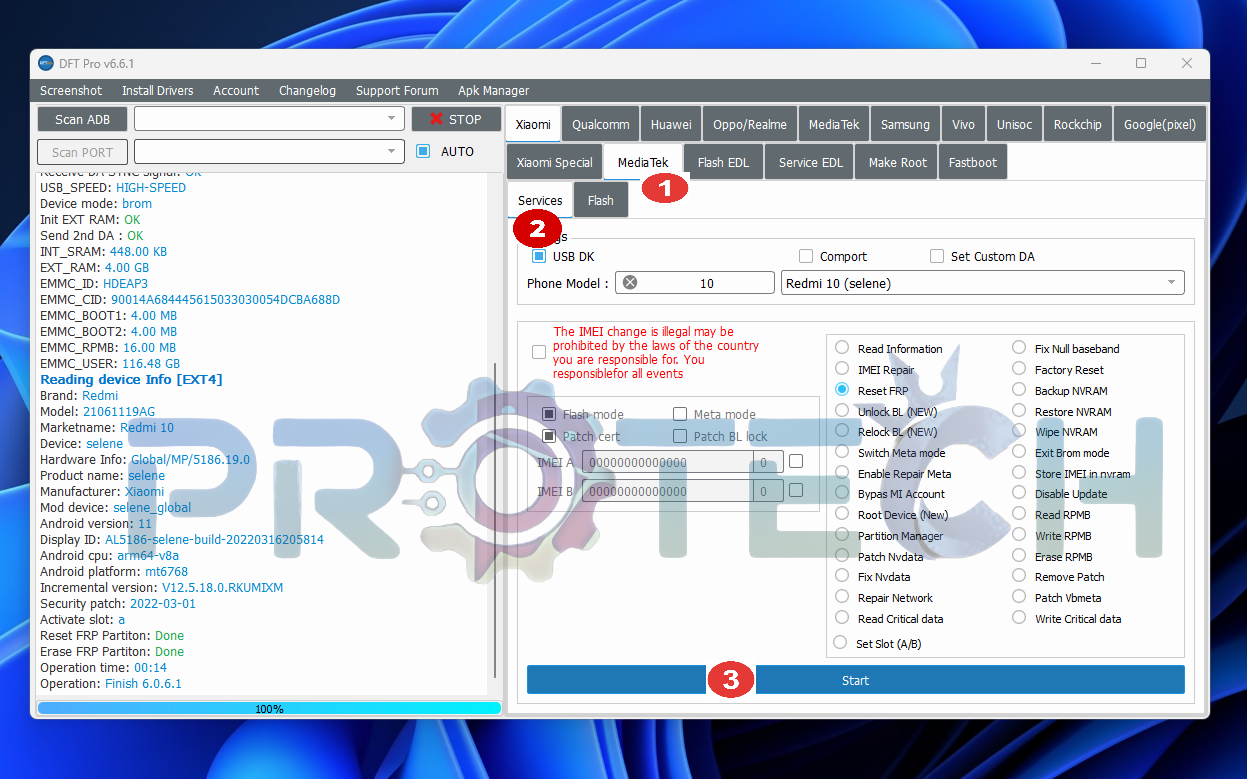The width and height of the screenshot is (1247, 779).
Task: Select Fix Null baseband option
Action: pyautogui.click(x=1019, y=348)
